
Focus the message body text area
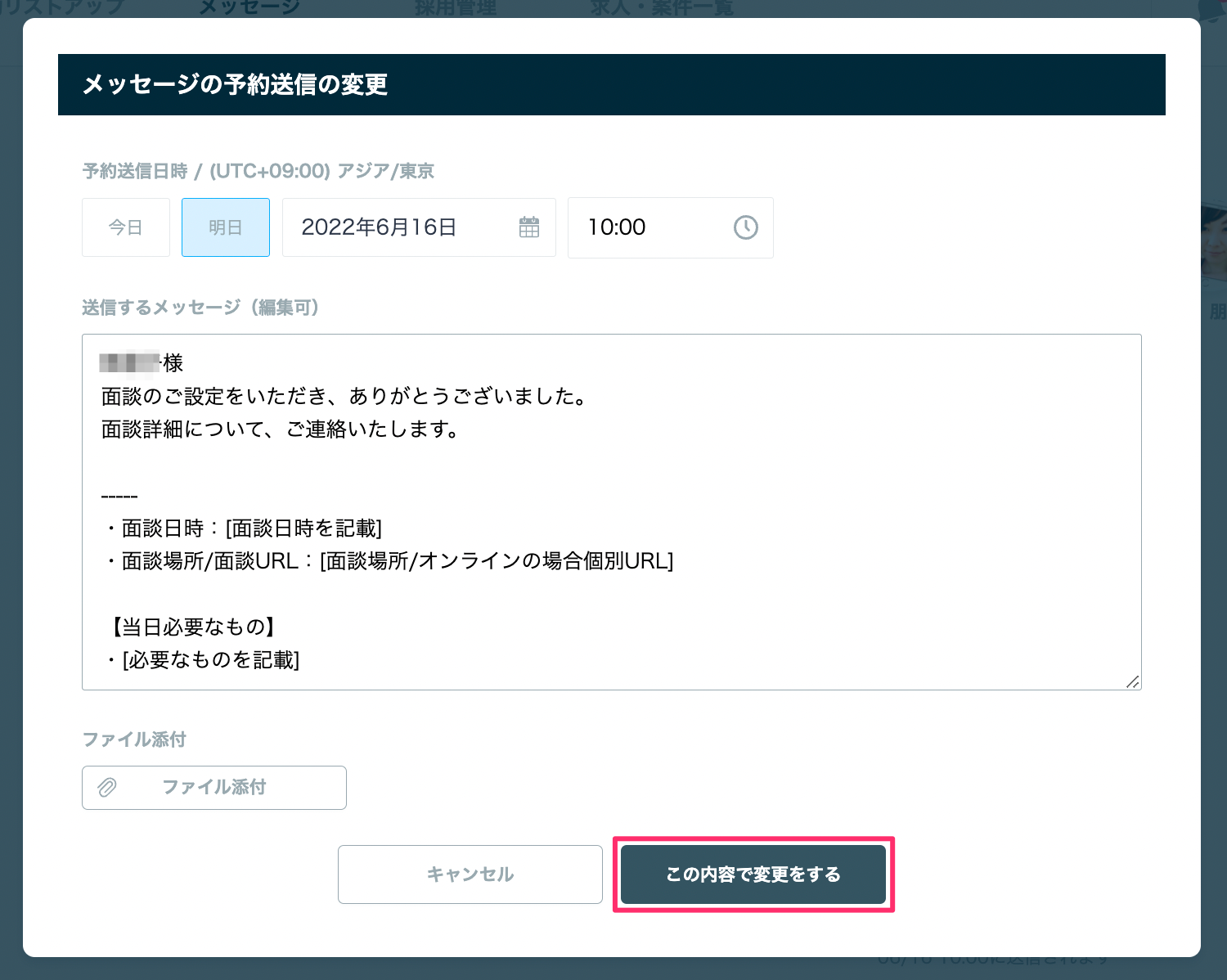point(612,512)
